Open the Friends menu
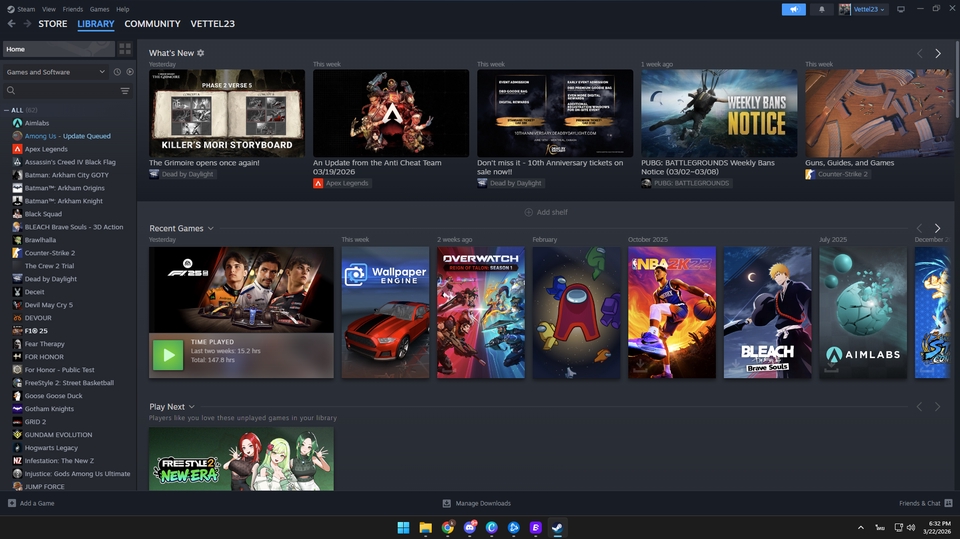This screenshot has height=539, width=960. (73, 9)
